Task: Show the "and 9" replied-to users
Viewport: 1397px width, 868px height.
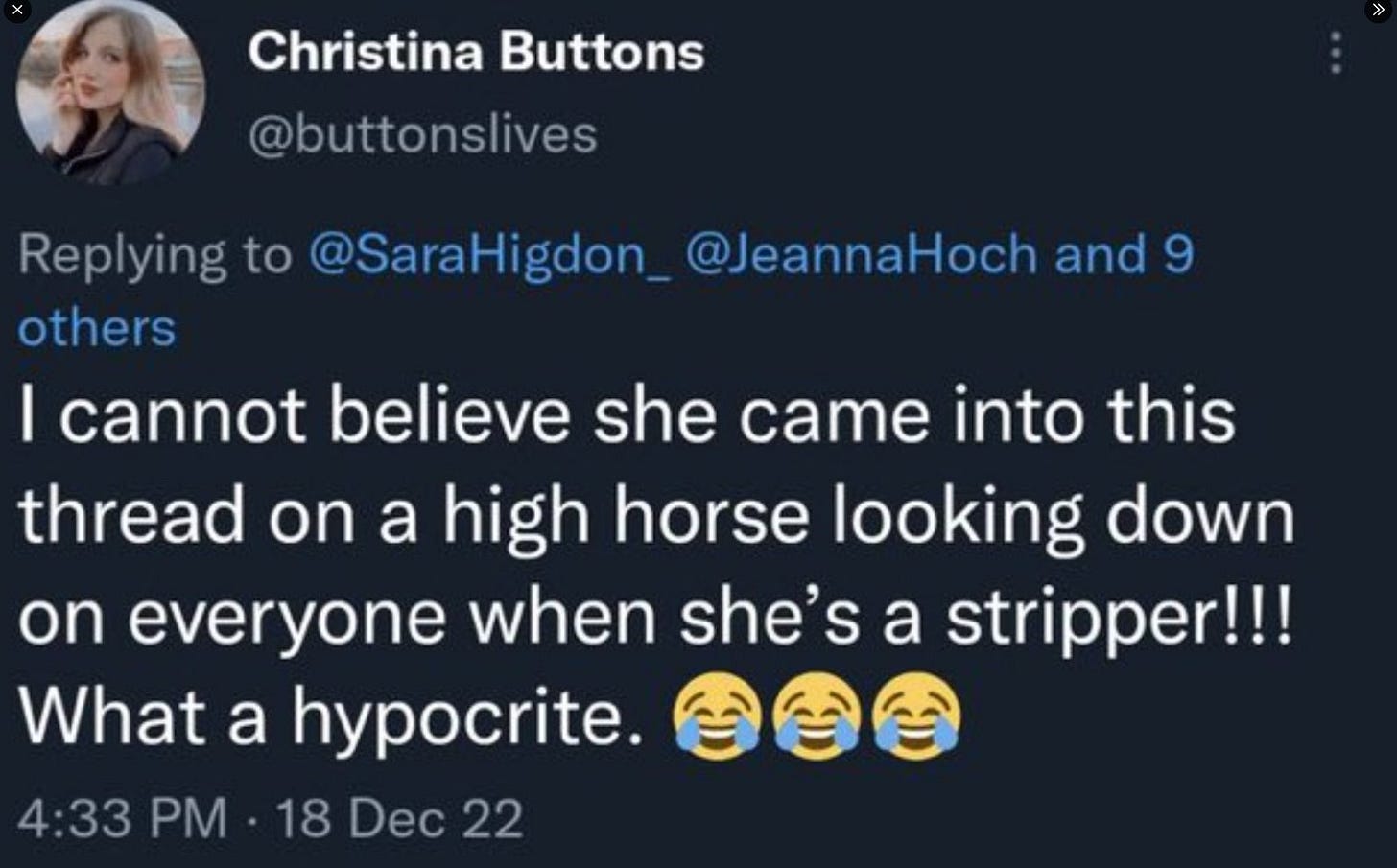Action: coord(1124,255)
